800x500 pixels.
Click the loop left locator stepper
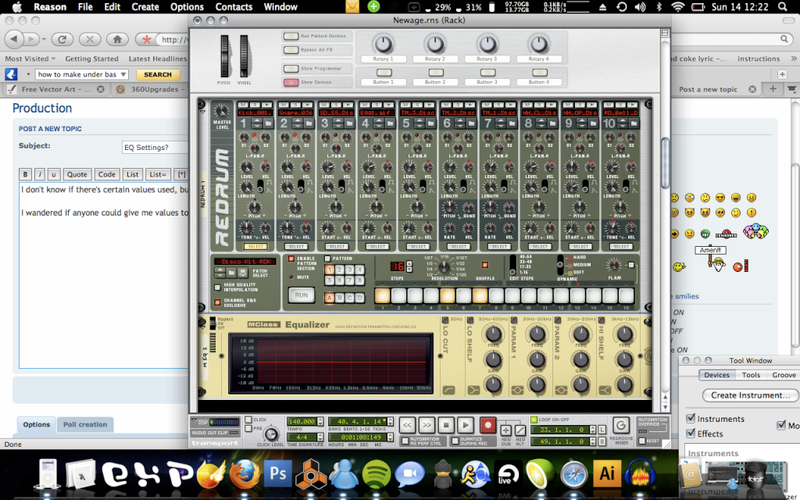point(593,430)
